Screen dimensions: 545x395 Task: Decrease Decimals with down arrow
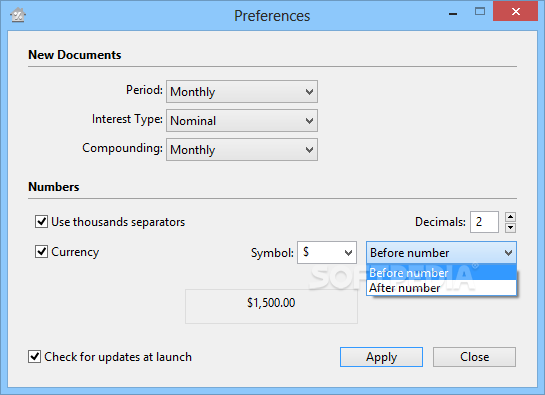510,228
